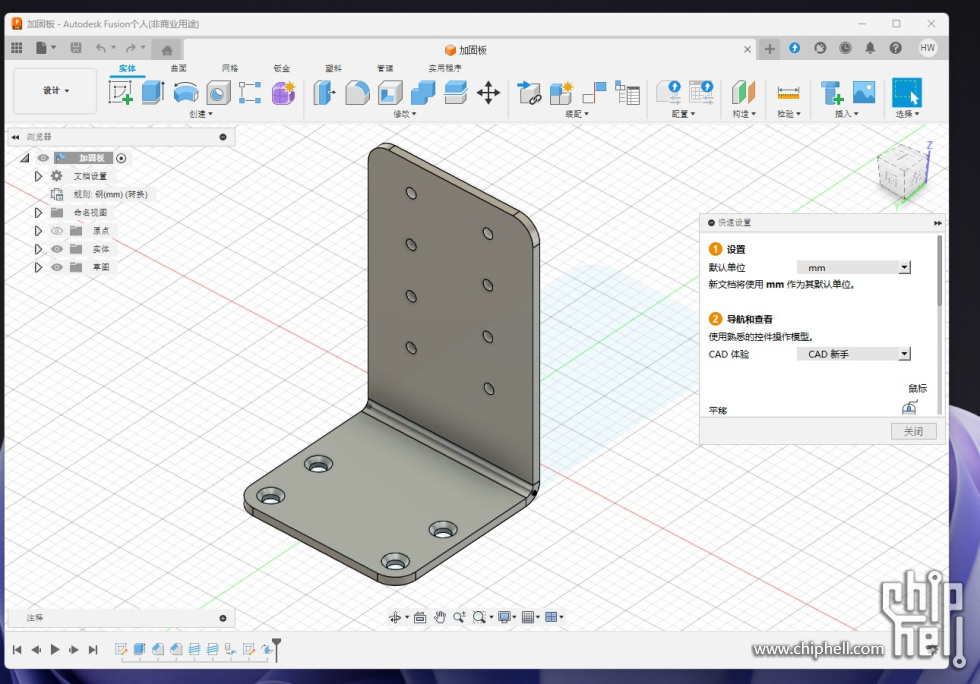Click the ViewCube in the viewport corner
This screenshot has height=684, width=980.
[903, 171]
